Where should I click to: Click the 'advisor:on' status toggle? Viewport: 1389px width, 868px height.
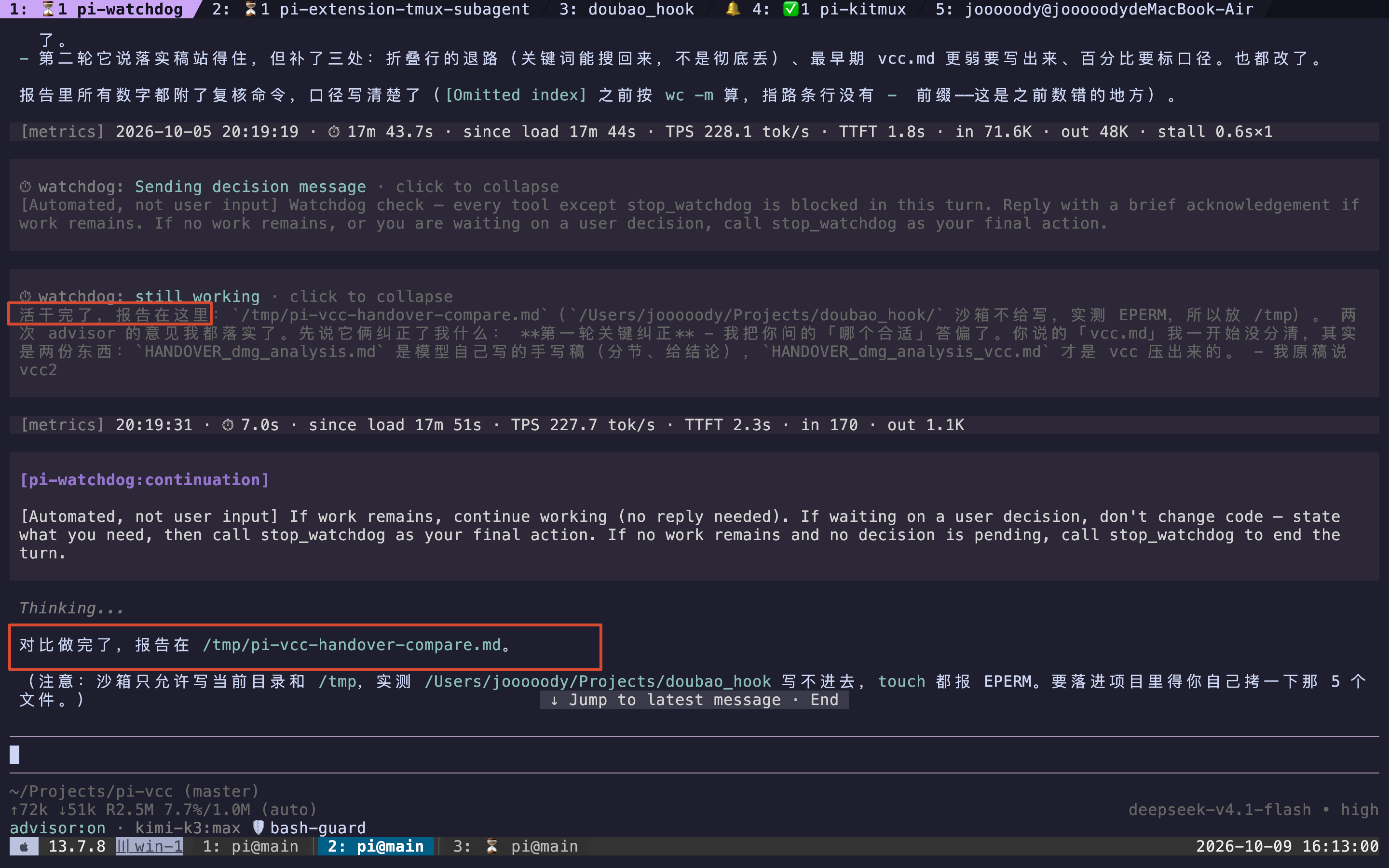tap(58, 828)
